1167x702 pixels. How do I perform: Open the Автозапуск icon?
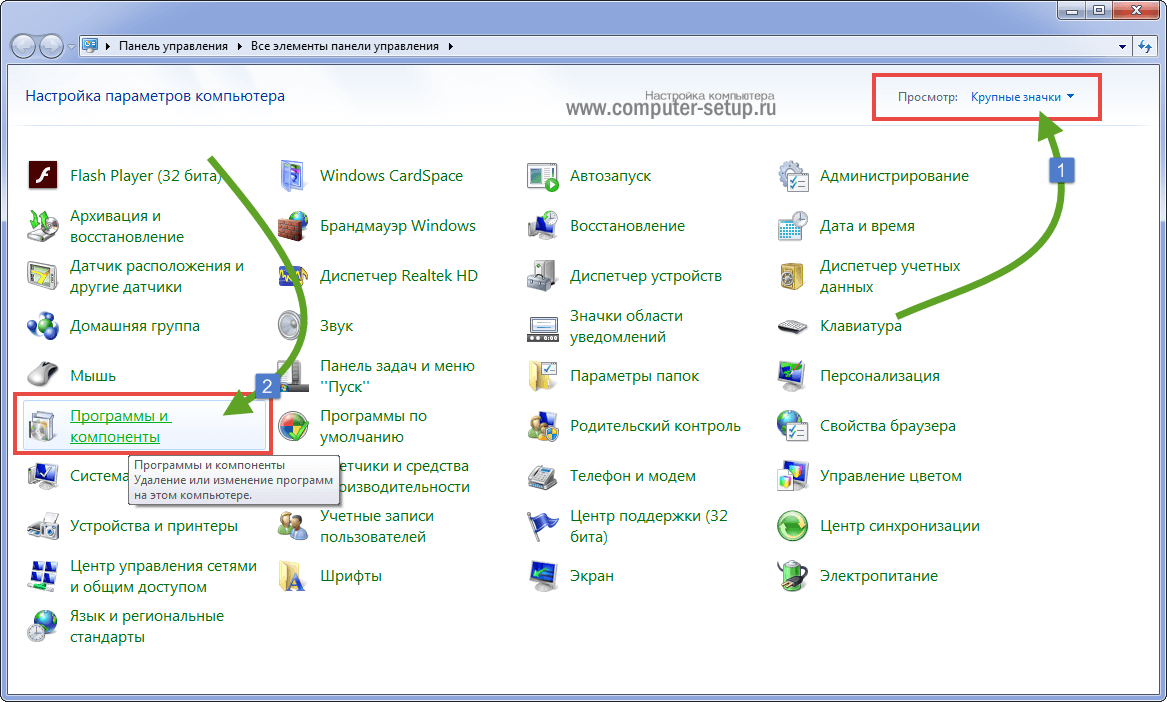542,176
